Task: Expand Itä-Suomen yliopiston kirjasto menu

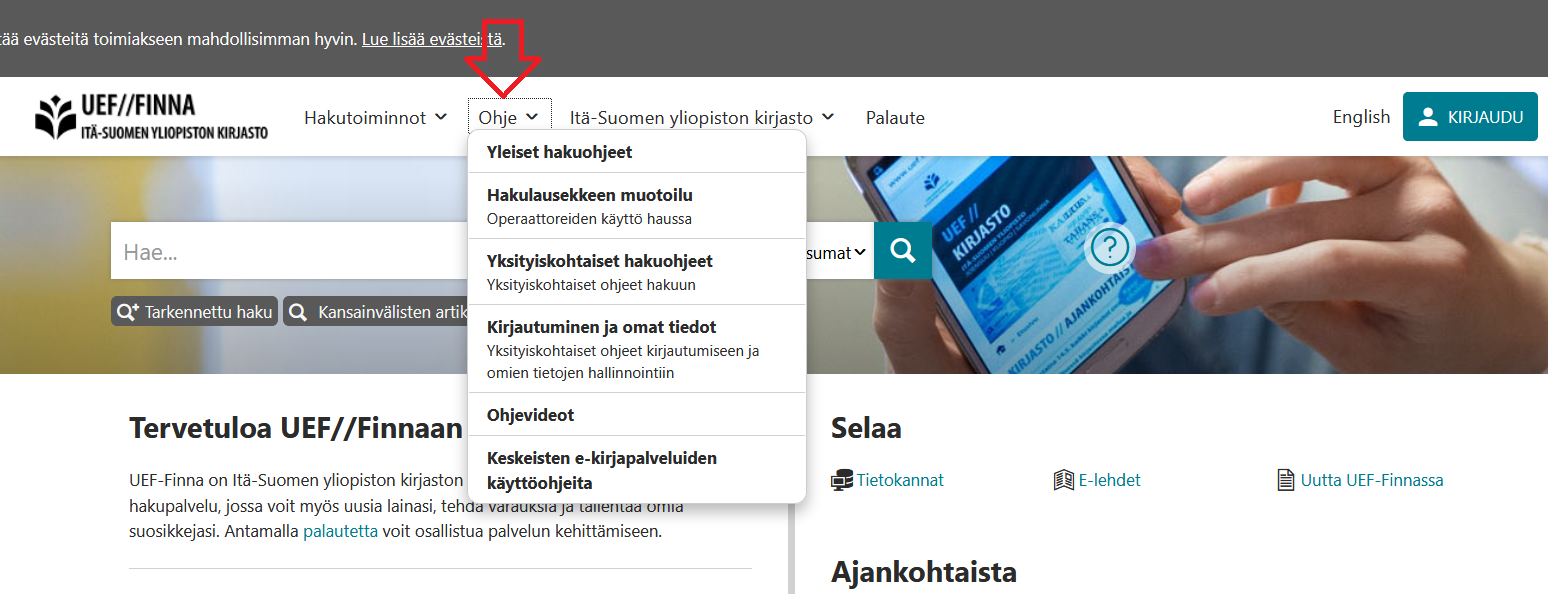Action: pyautogui.click(x=702, y=117)
